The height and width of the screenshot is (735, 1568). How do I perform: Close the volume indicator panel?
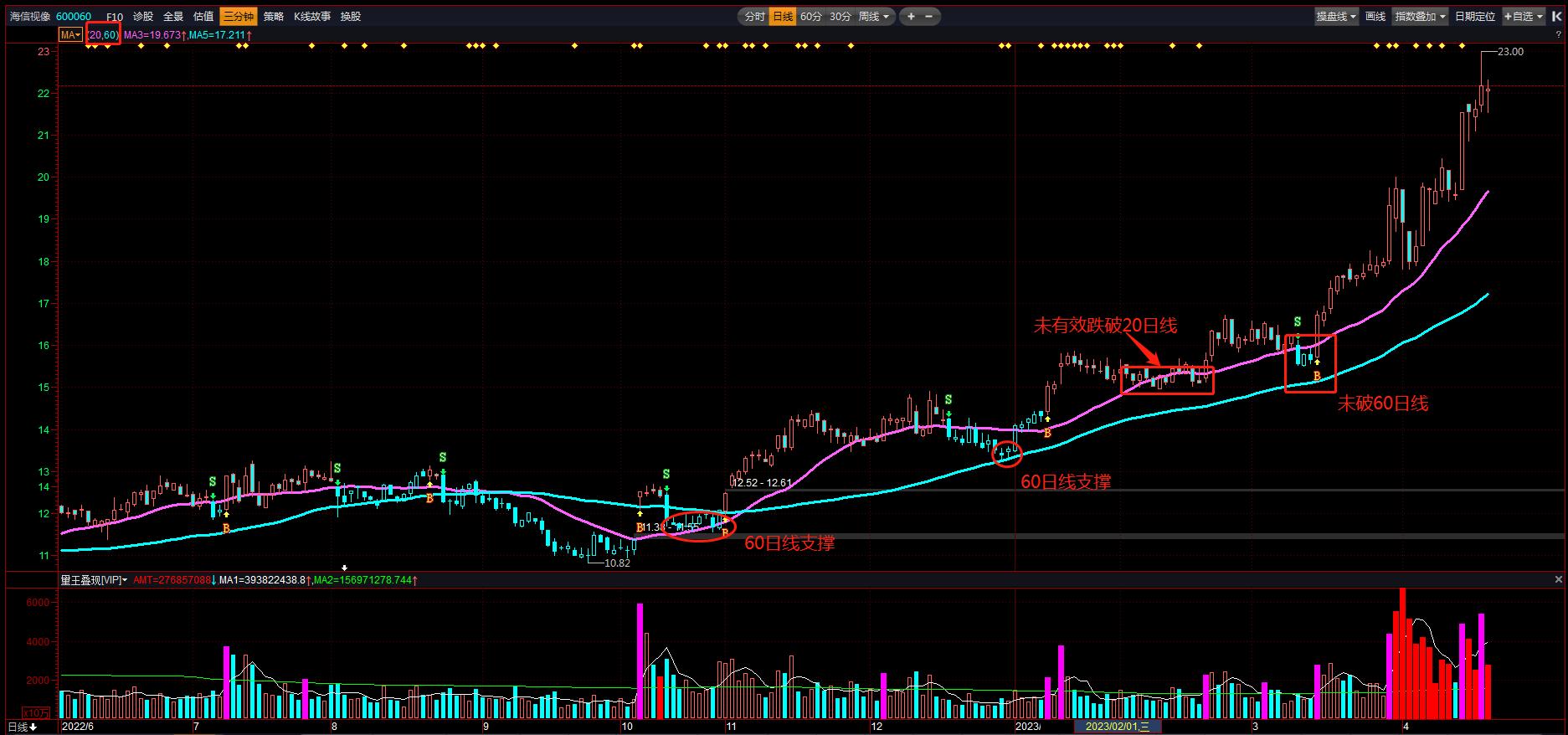click(1558, 579)
